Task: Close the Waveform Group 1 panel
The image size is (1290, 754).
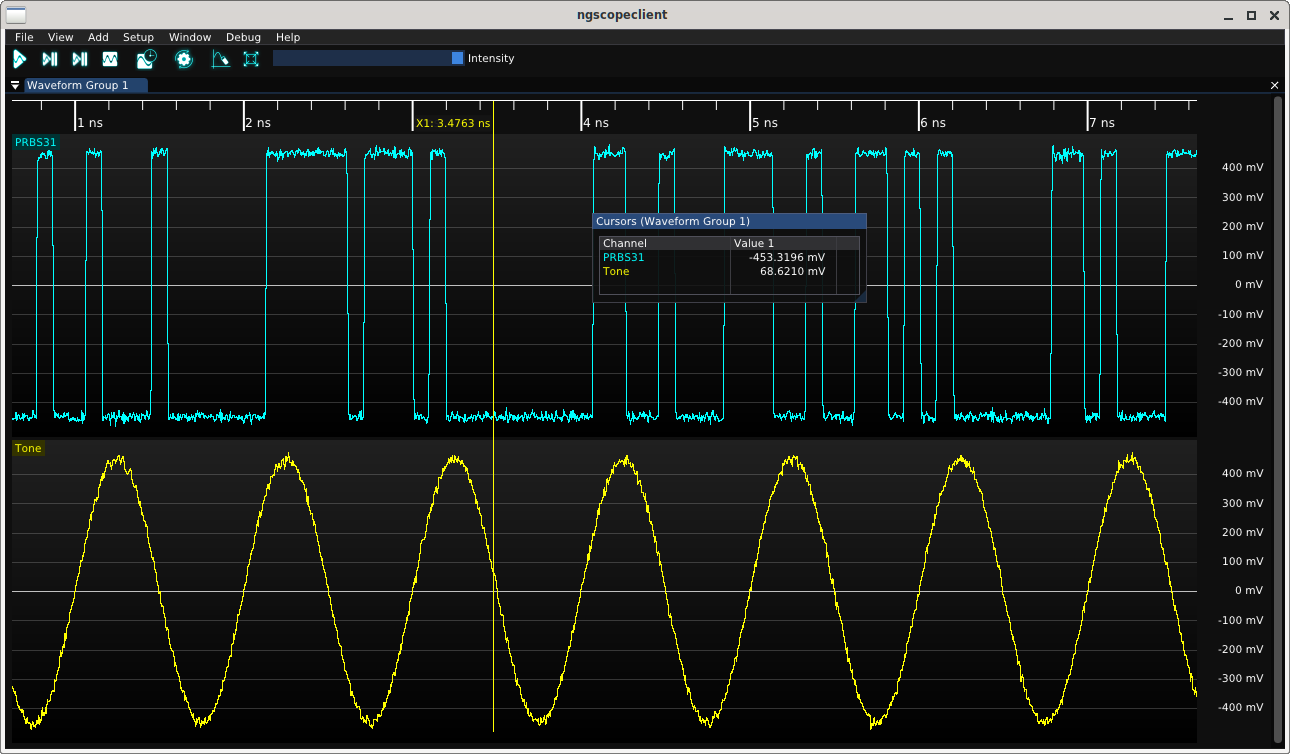Action: click(1274, 86)
